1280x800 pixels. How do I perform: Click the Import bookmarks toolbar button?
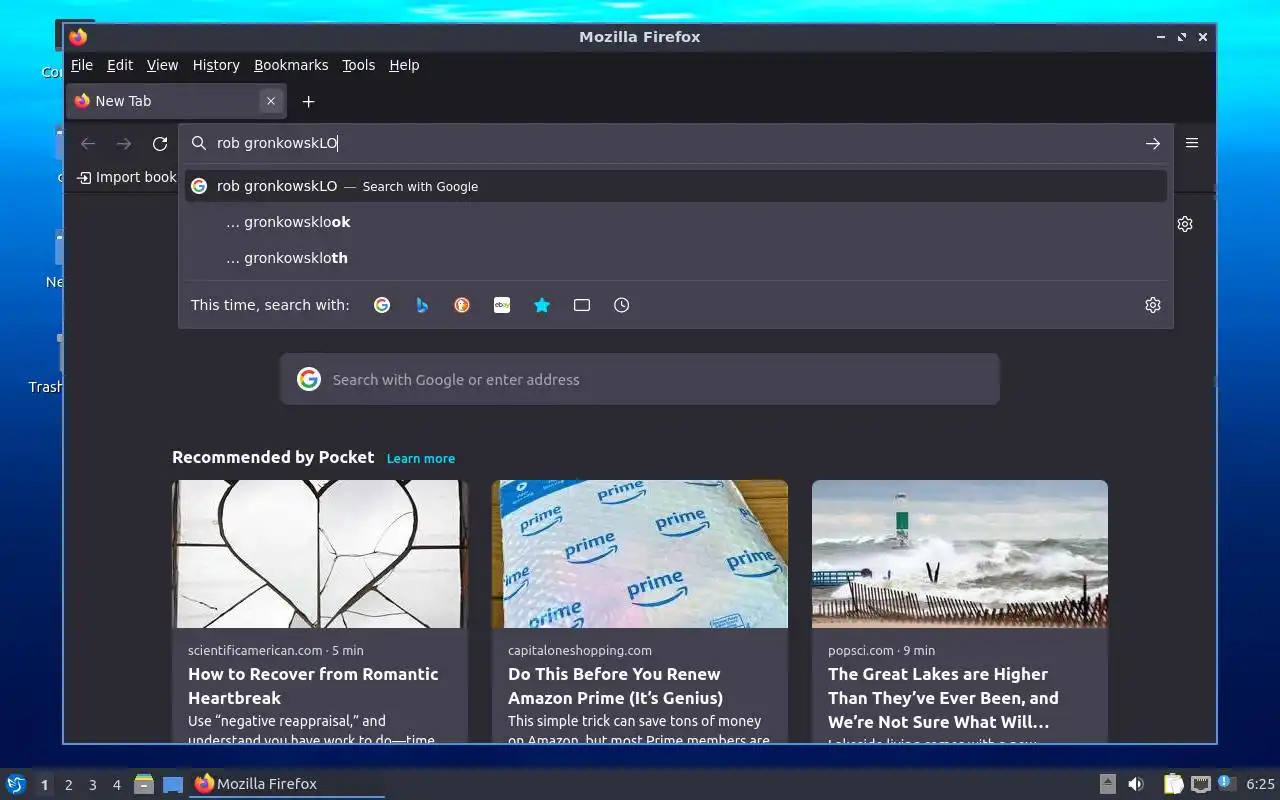[127, 177]
